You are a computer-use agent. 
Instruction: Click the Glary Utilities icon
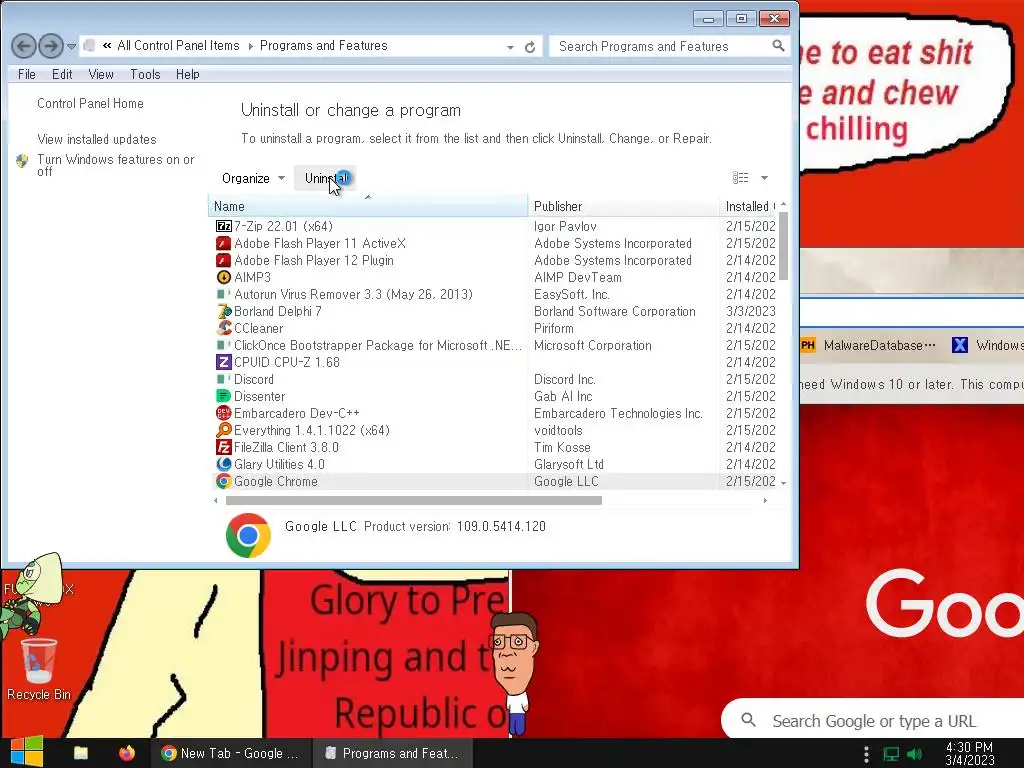pyautogui.click(x=223, y=464)
